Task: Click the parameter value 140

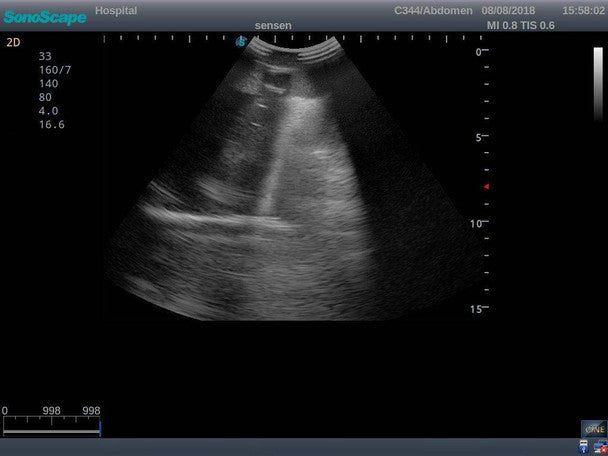Action: coord(48,84)
